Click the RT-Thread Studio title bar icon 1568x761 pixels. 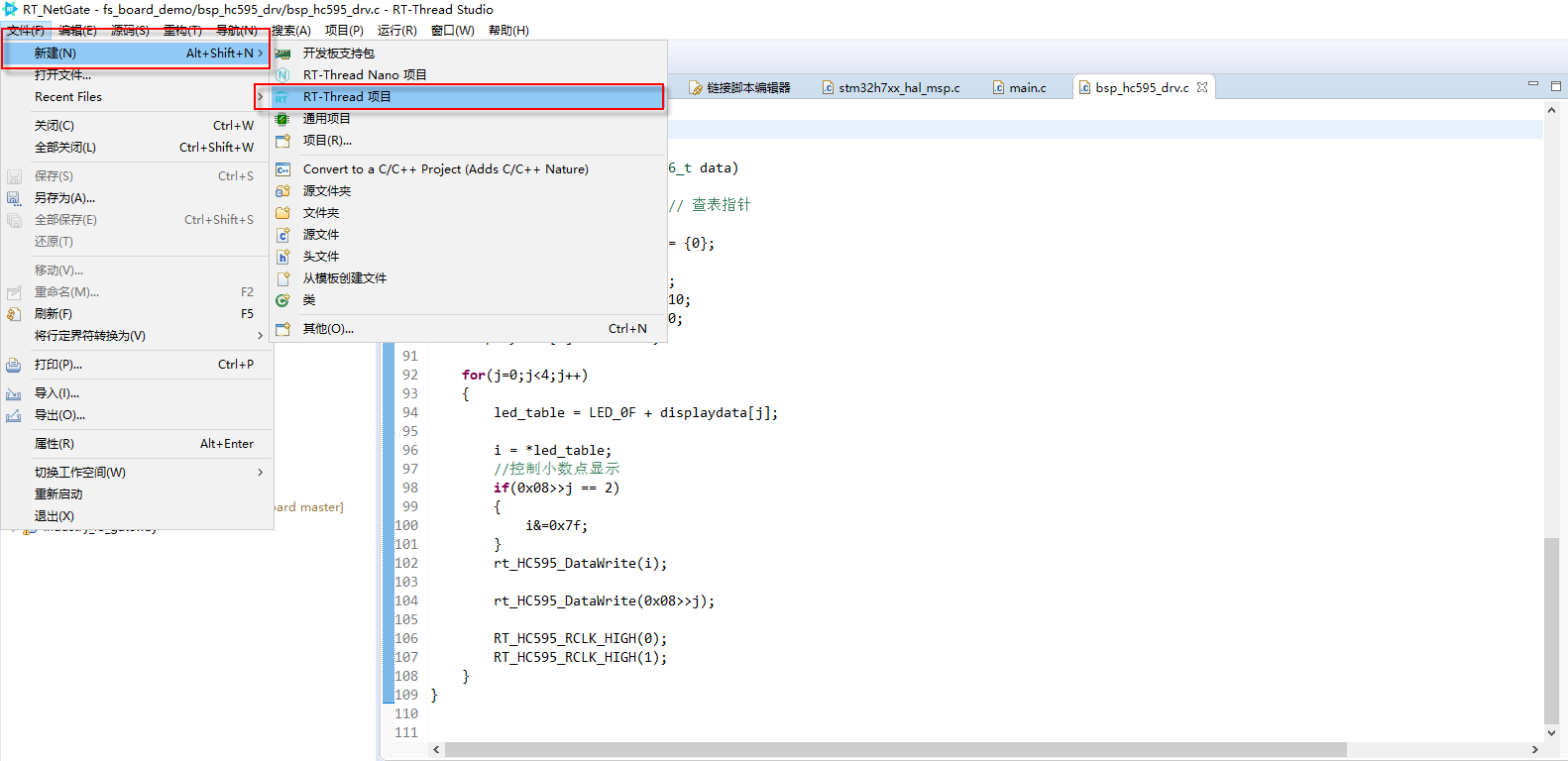coord(10,9)
